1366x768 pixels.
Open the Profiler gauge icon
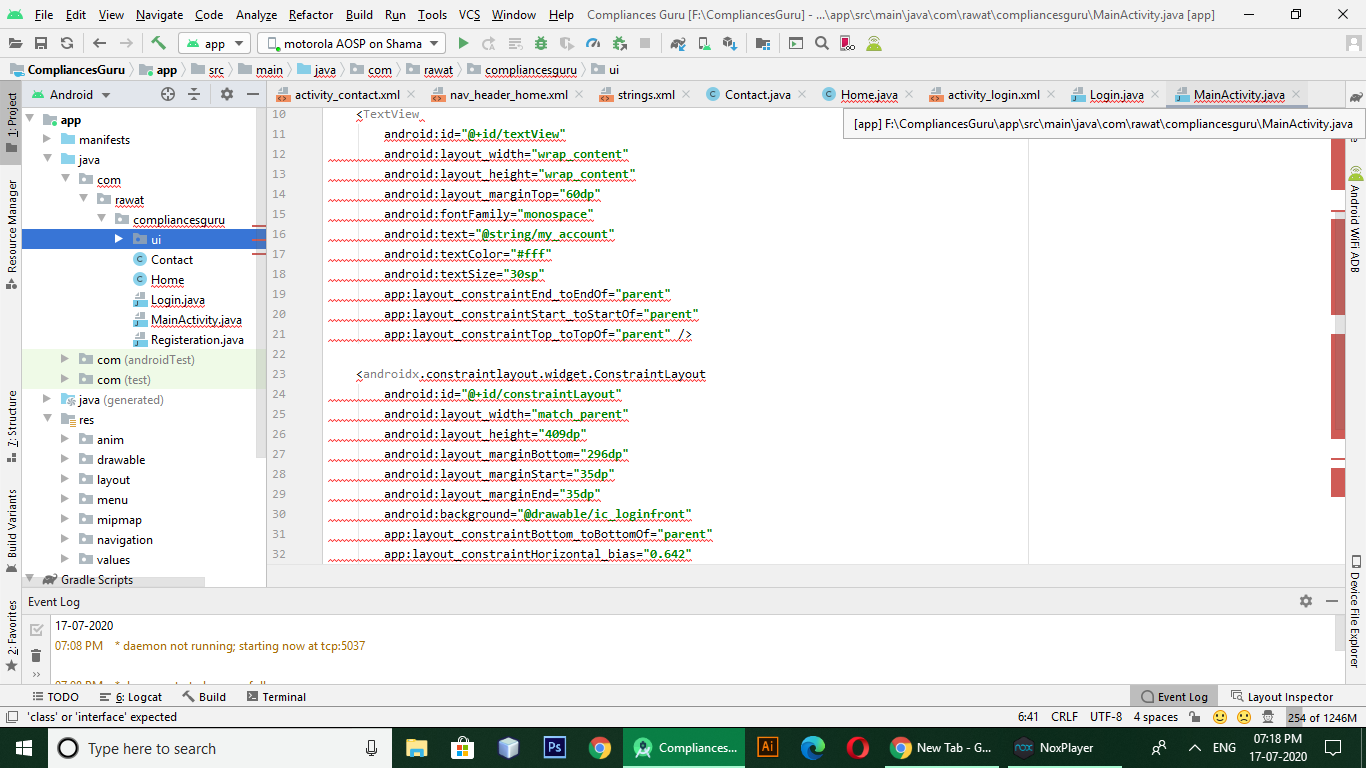click(593, 43)
